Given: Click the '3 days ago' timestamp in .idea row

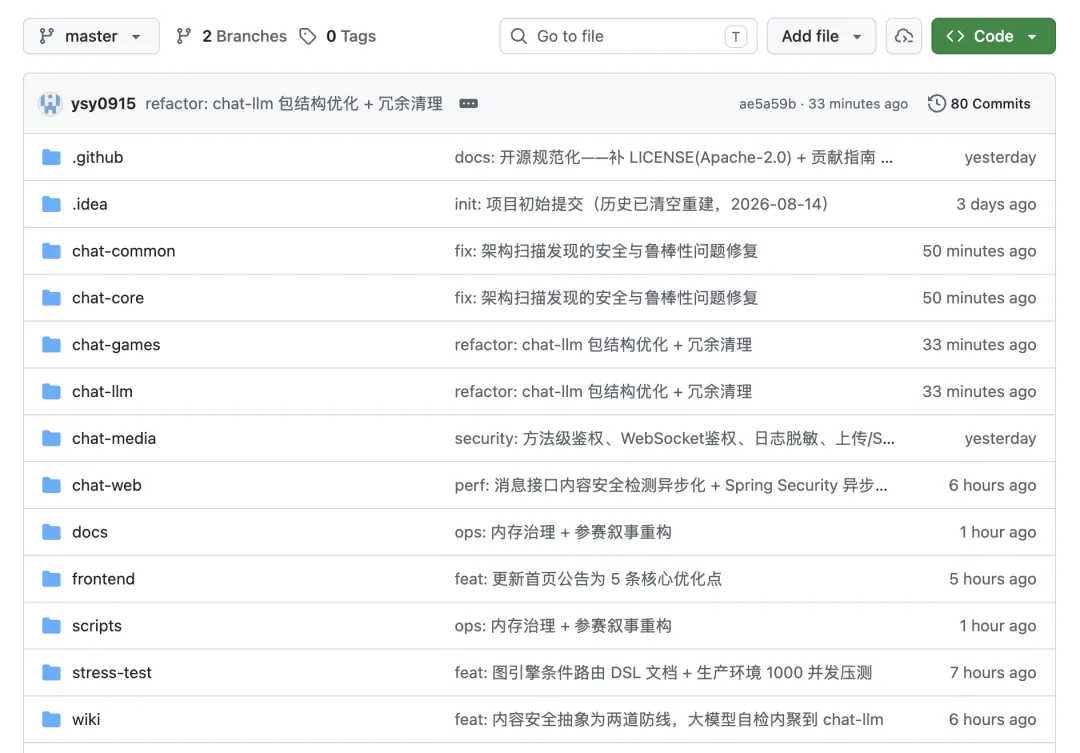Looking at the screenshot, I should (996, 204).
